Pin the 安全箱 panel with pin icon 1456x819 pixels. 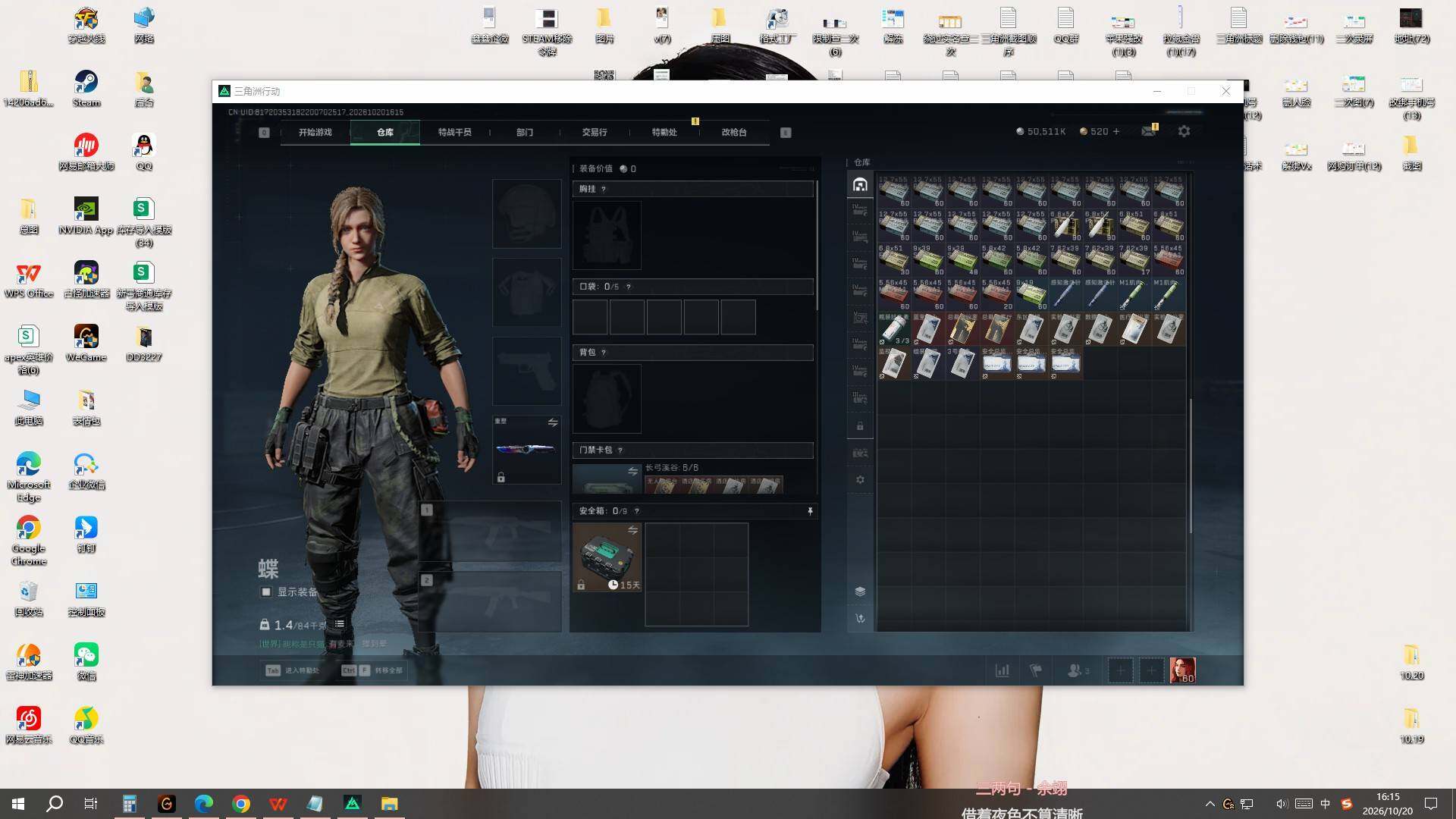click(810, 511)
